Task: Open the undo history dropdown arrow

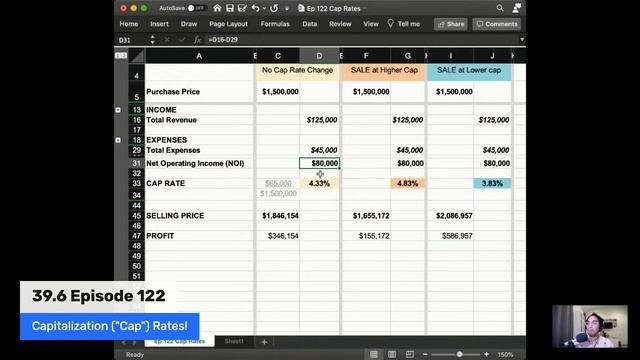Action: coord(264,8)
